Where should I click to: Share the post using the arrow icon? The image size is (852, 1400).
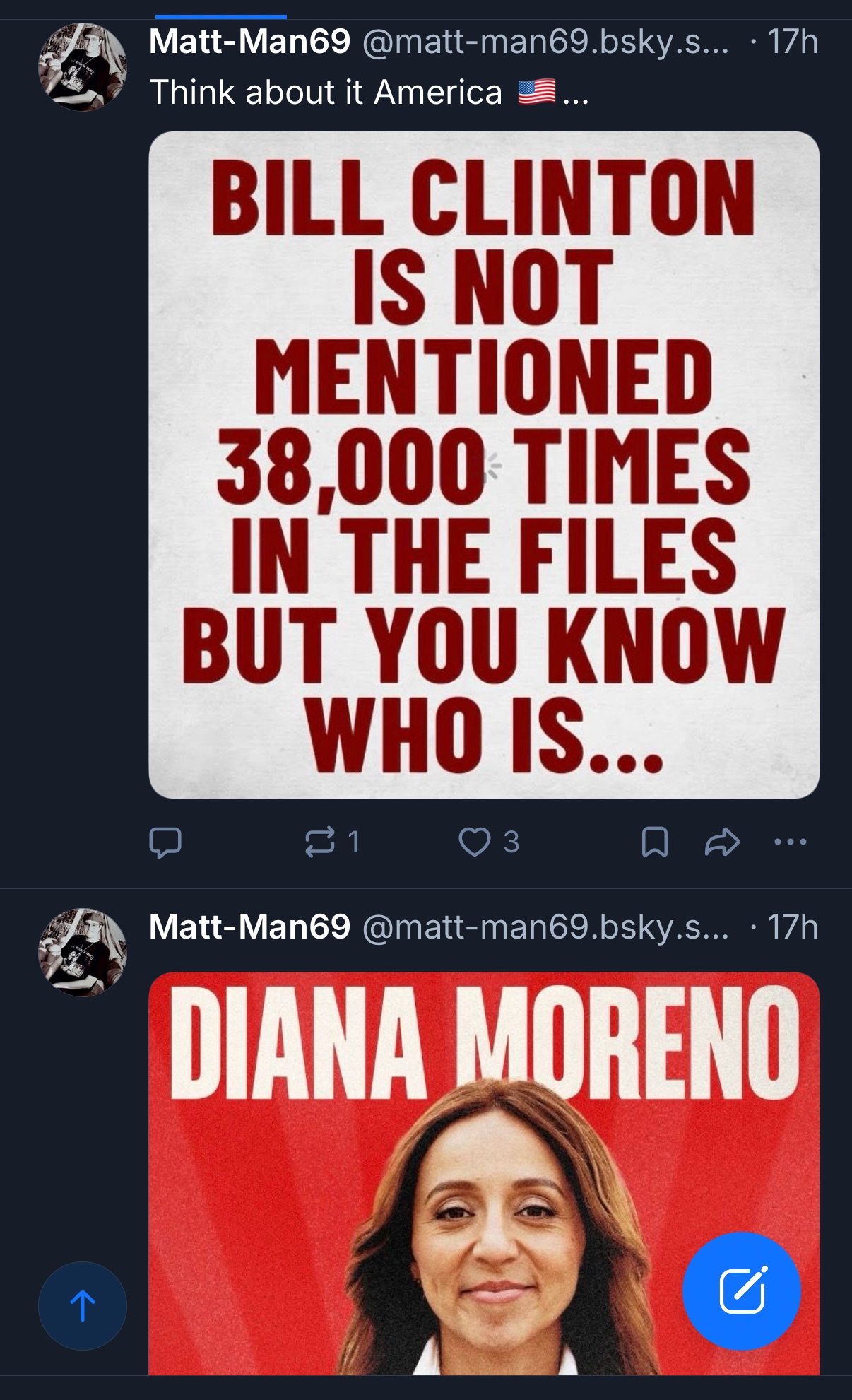(722, 842)
